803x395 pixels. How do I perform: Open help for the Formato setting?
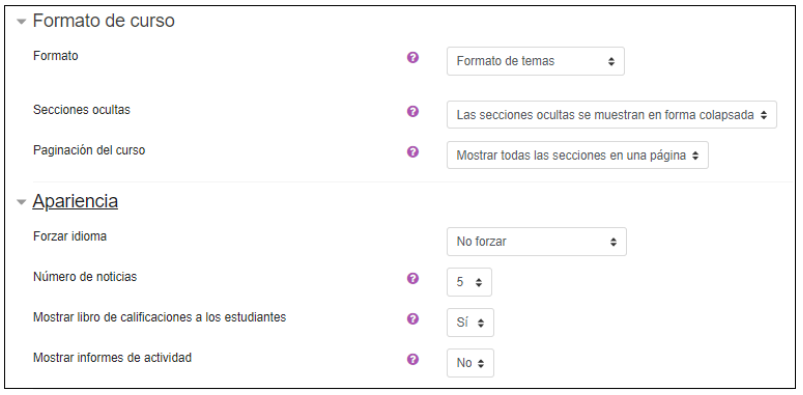click(x=413, y=57)
